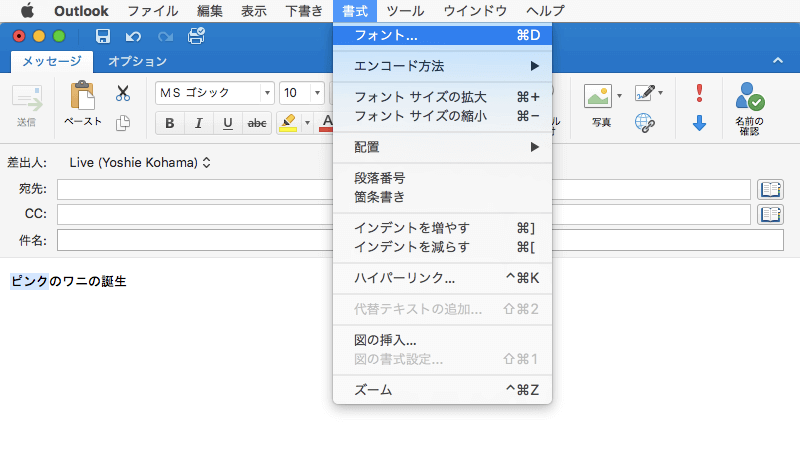Open the 編集 menu

(210, 11)
